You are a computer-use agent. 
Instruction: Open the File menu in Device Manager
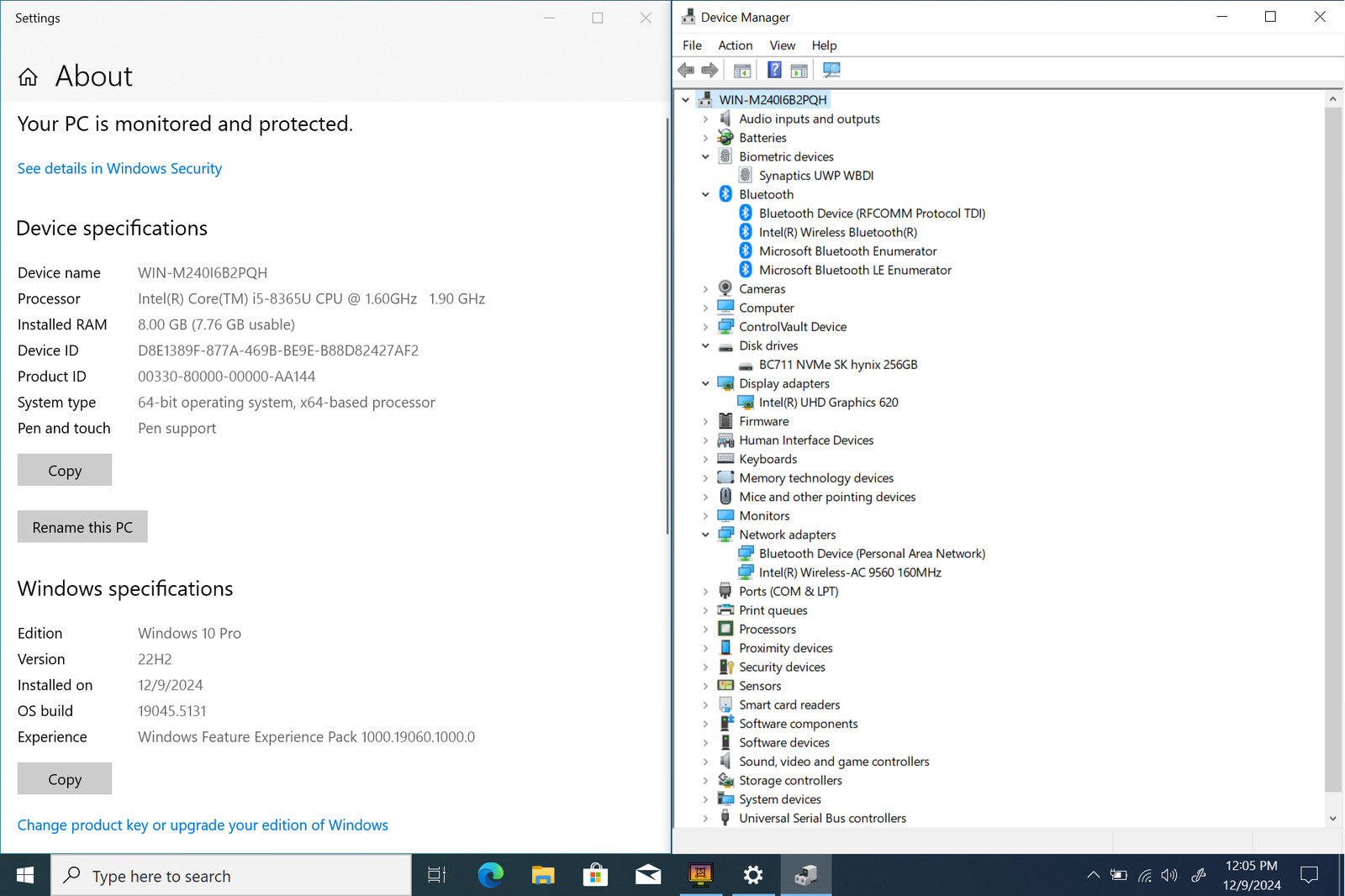pos(692,45)
